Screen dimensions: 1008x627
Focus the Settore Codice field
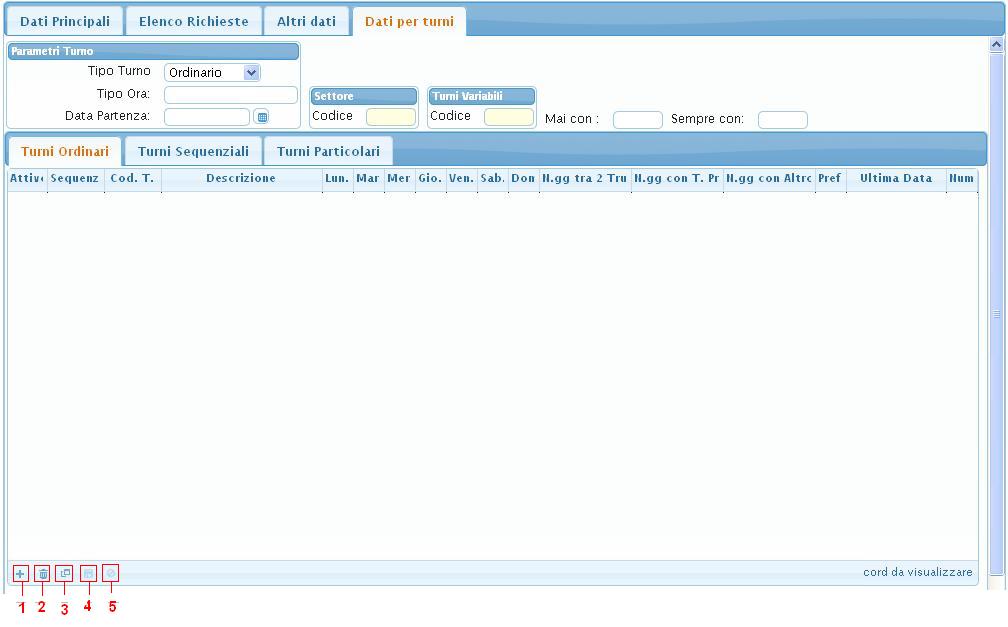click(390, 117)
